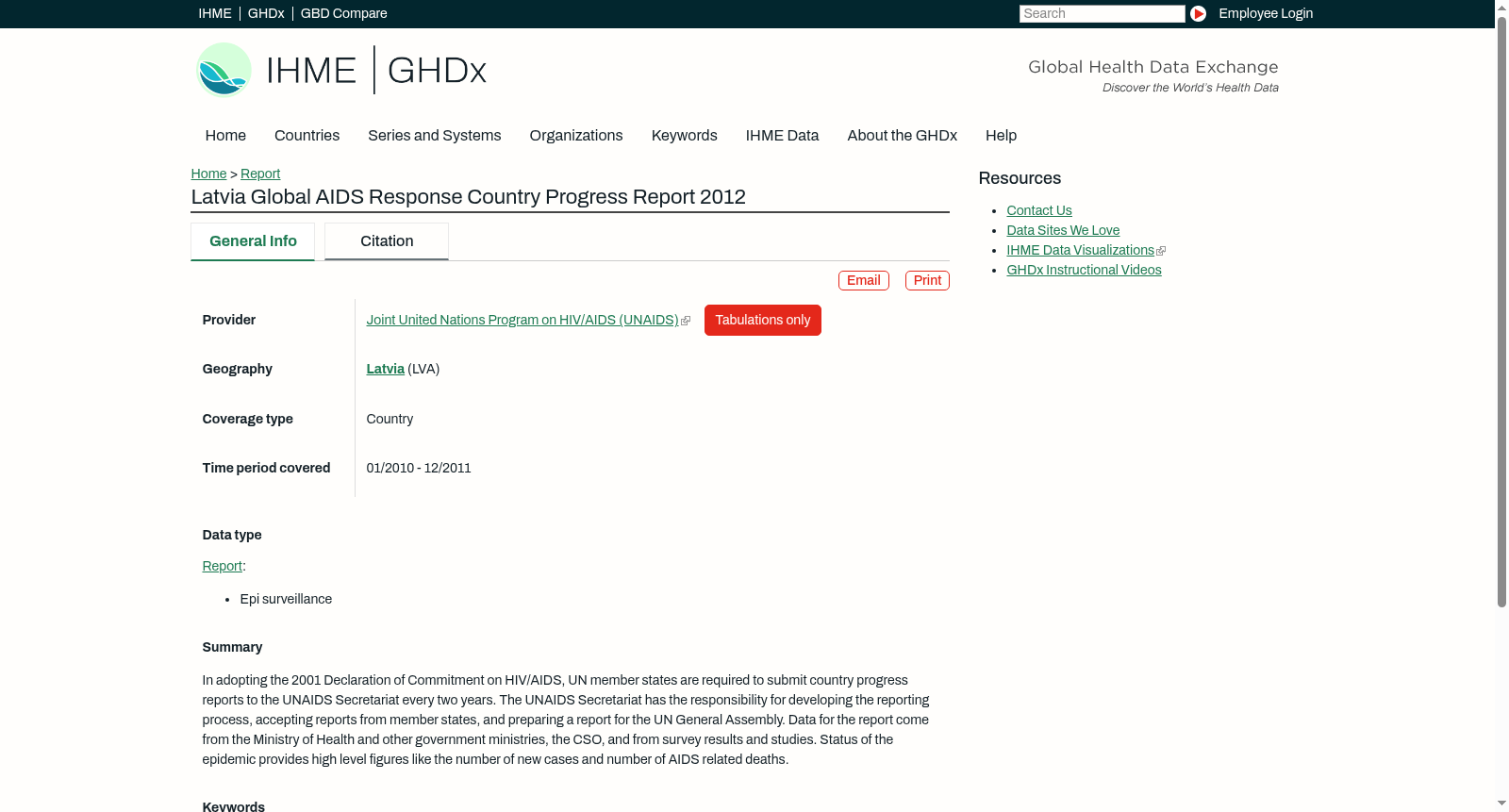
Task: Click the page vertical scrollbar thumb
Action: tap(1501, 311)
